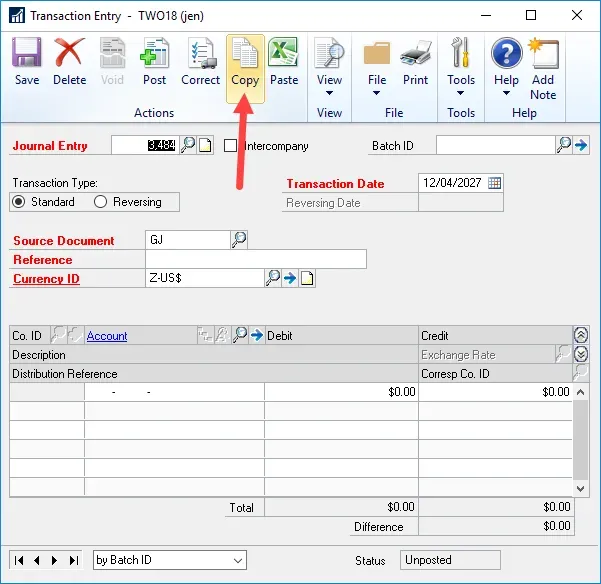Expand the View dropdown menu
Screen dimensions: 601x584
tap(329, 94)
